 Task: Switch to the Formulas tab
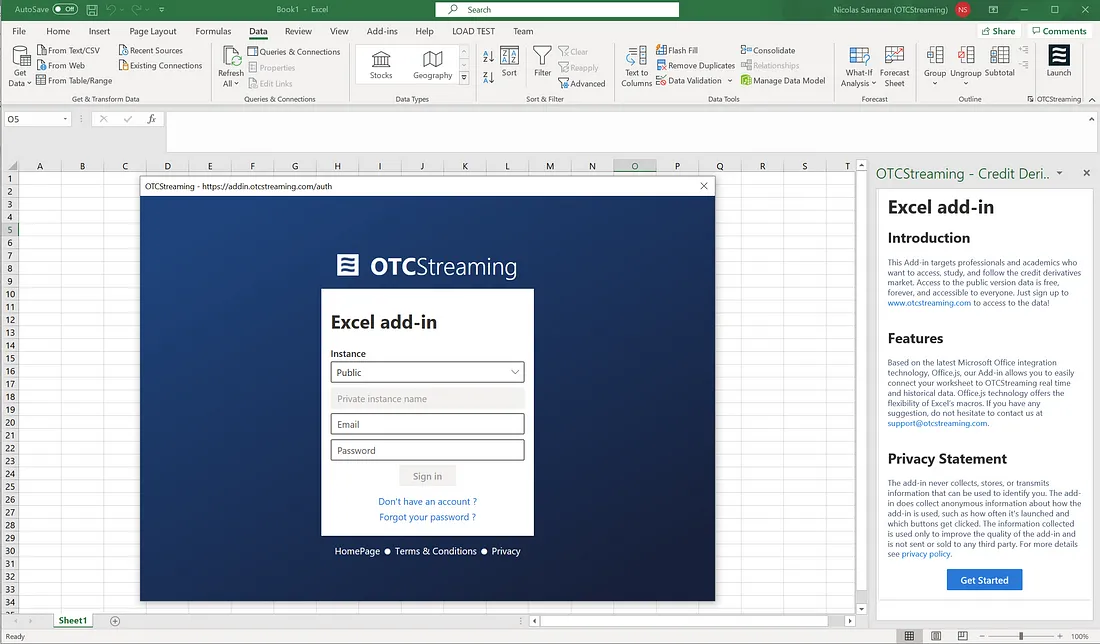(x=213, y=31)
